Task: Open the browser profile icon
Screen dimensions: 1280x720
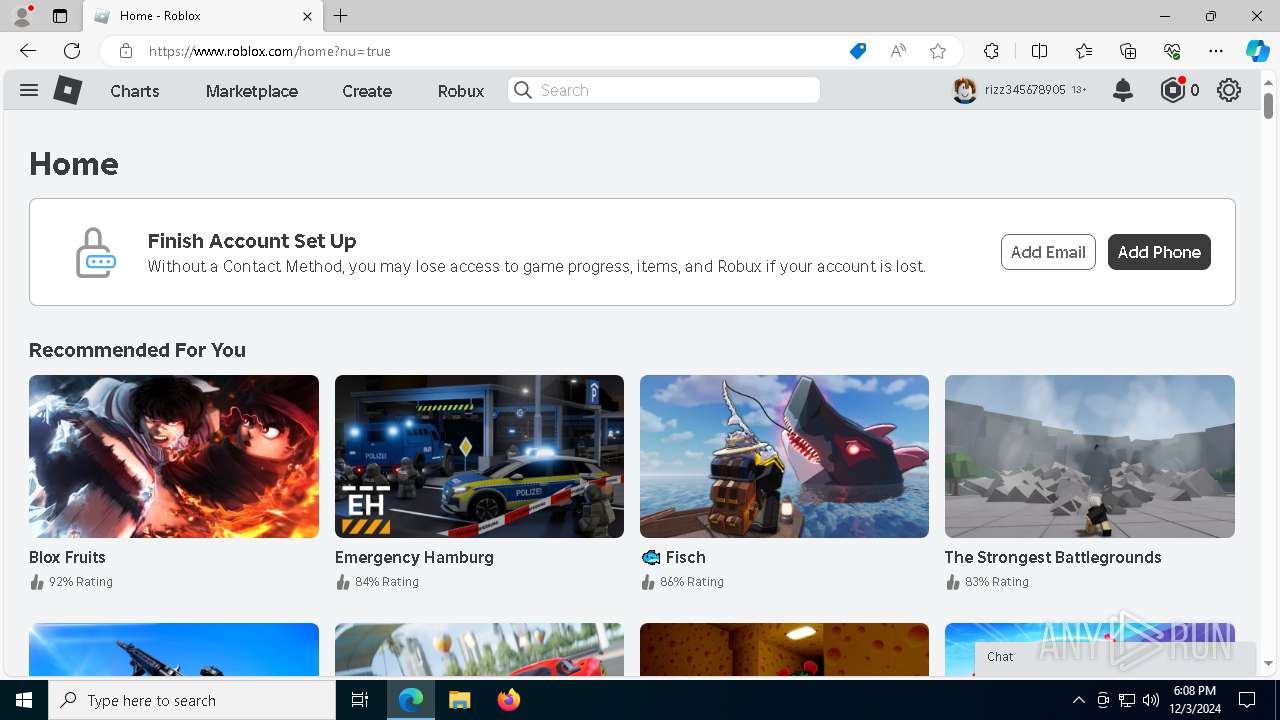Action: pos(22,16)
